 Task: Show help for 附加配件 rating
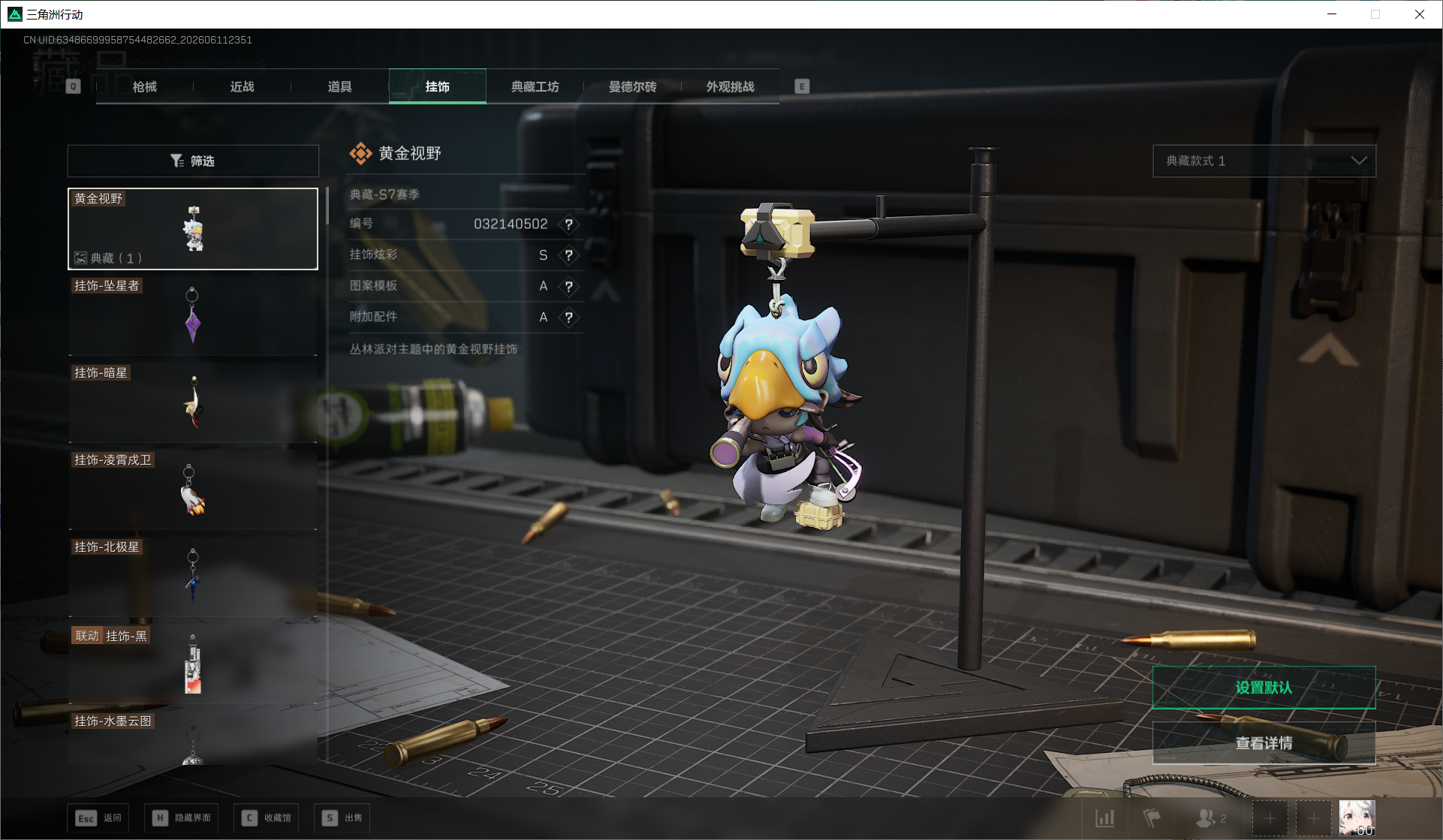click(569, 318)
